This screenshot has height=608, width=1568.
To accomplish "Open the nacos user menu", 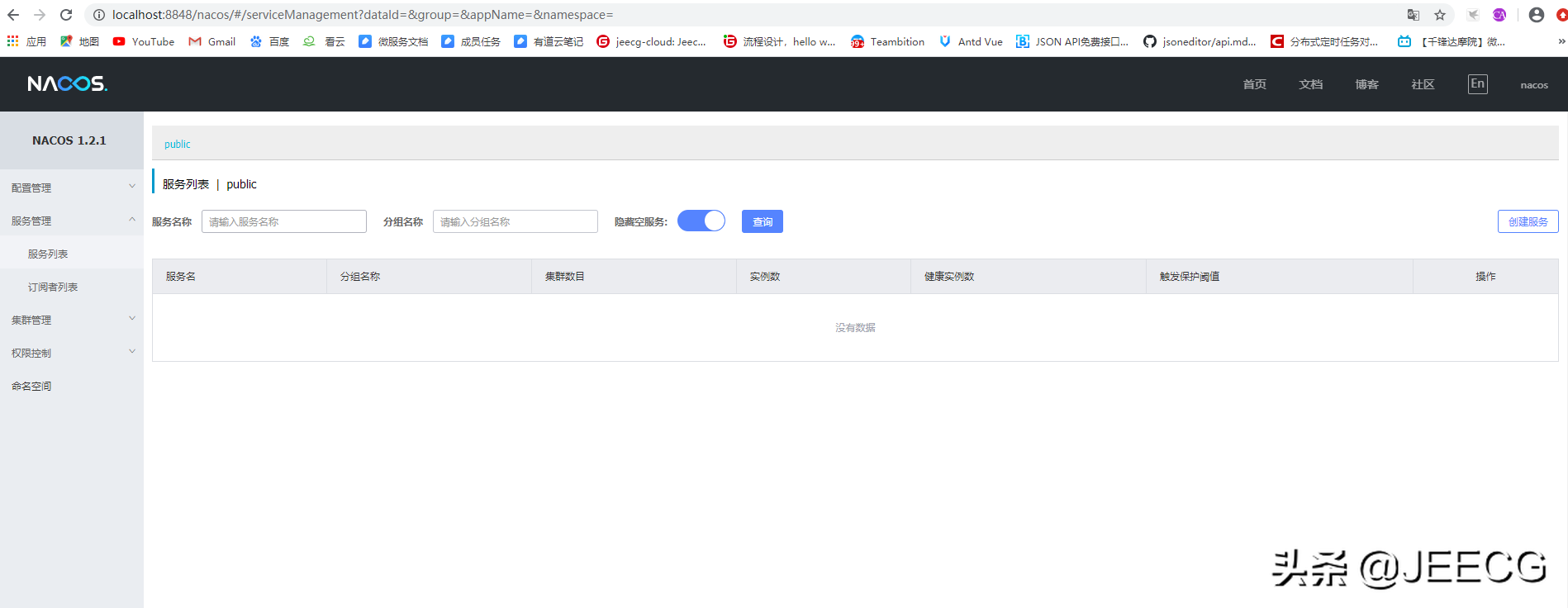I will pyautogui.click(x=1534, y=85).
